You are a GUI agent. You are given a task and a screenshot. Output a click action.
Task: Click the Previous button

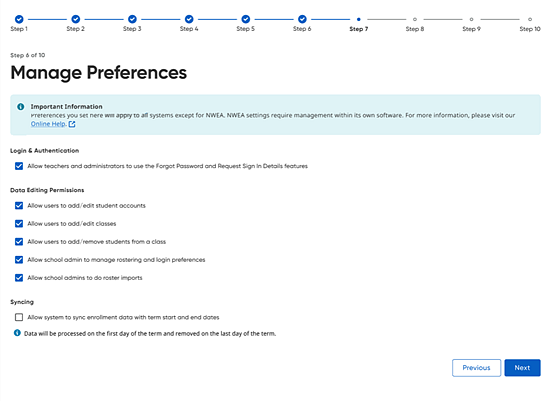tap(476, 368)
